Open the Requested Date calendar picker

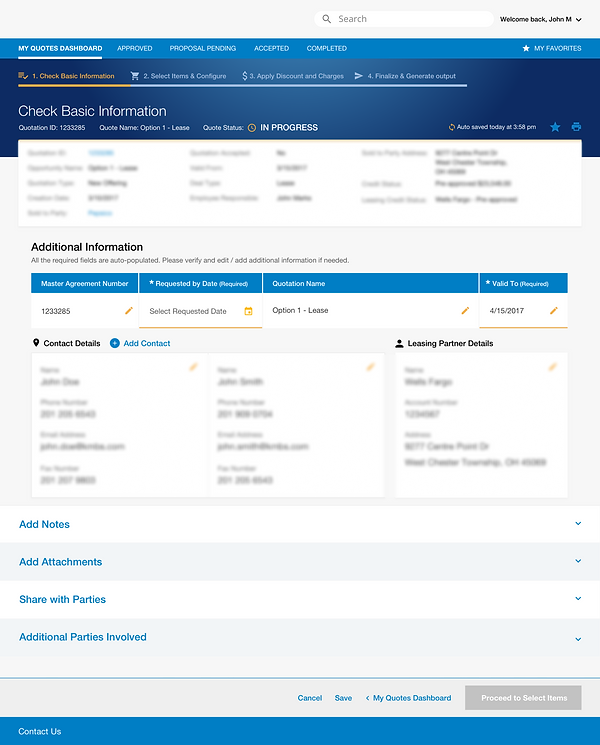[248, 311]
